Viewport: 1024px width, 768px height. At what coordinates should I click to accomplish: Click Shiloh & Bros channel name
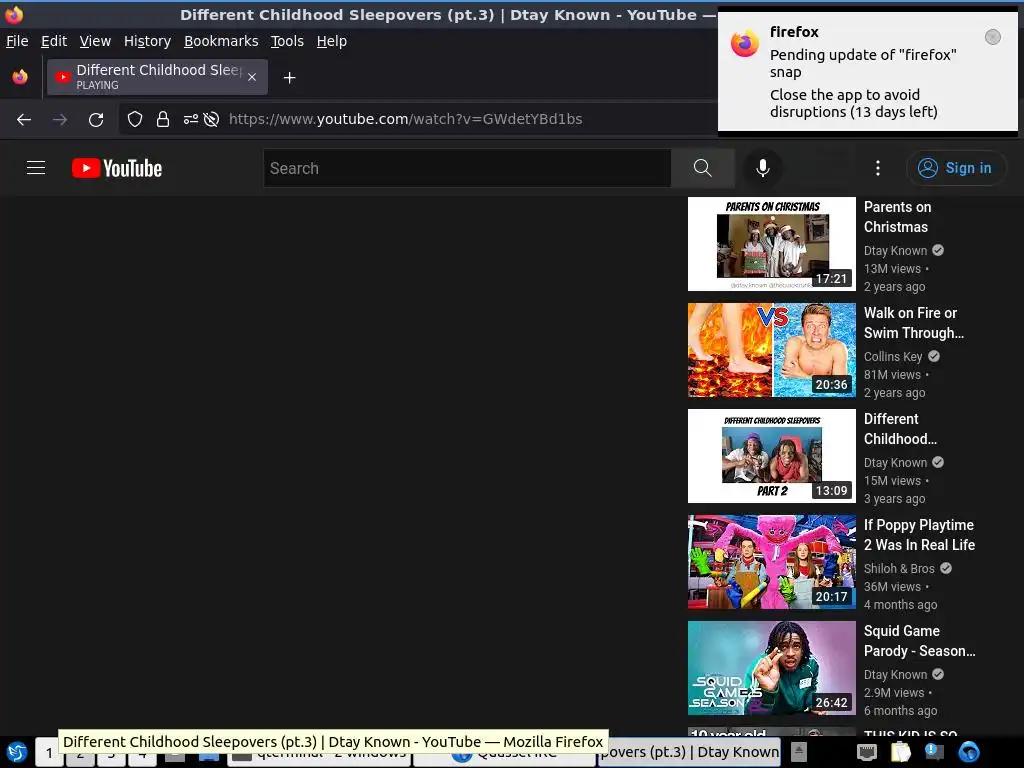[x=899, y=568]
